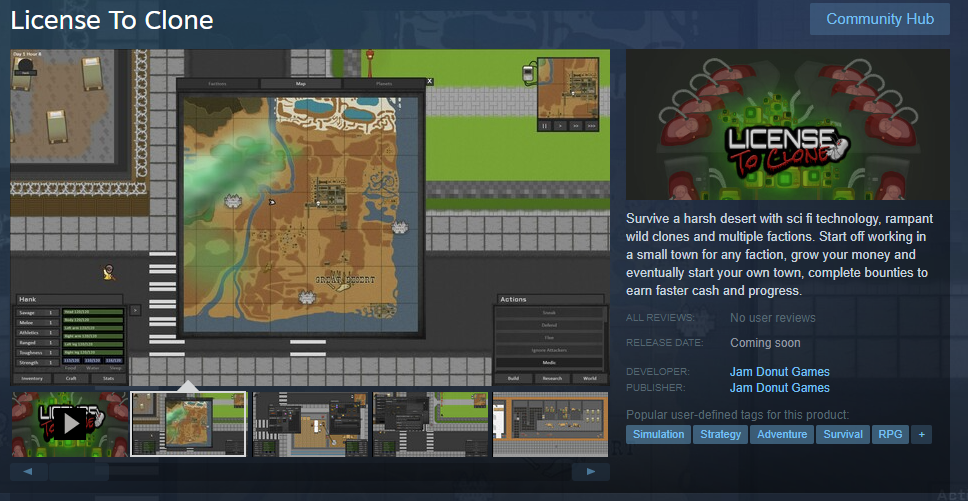Select the fifth thumbnail with orange building
This screenshot has height=501, width=968.
[550, 424]
